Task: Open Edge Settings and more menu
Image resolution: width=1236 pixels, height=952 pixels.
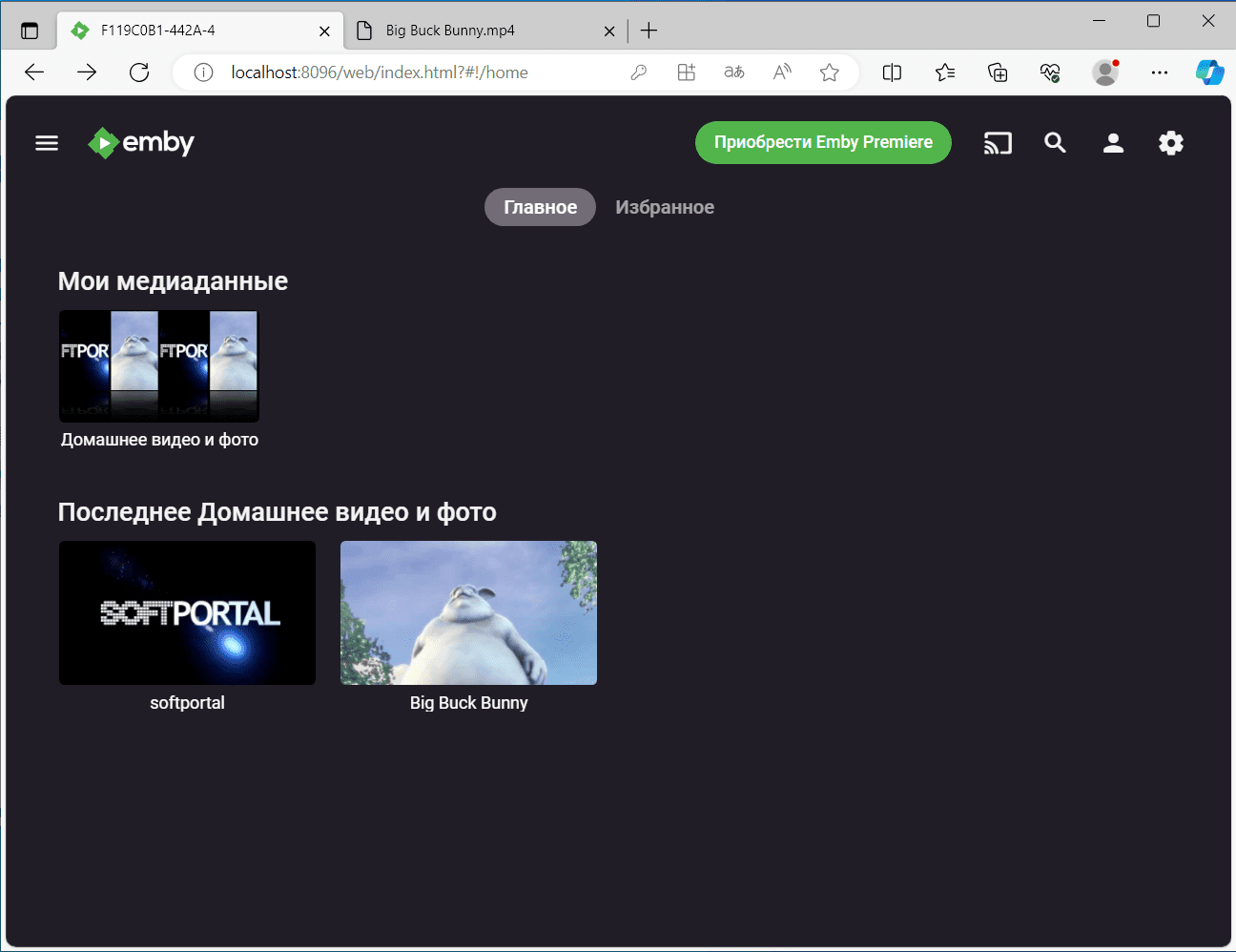Action: pos(1160,72)
